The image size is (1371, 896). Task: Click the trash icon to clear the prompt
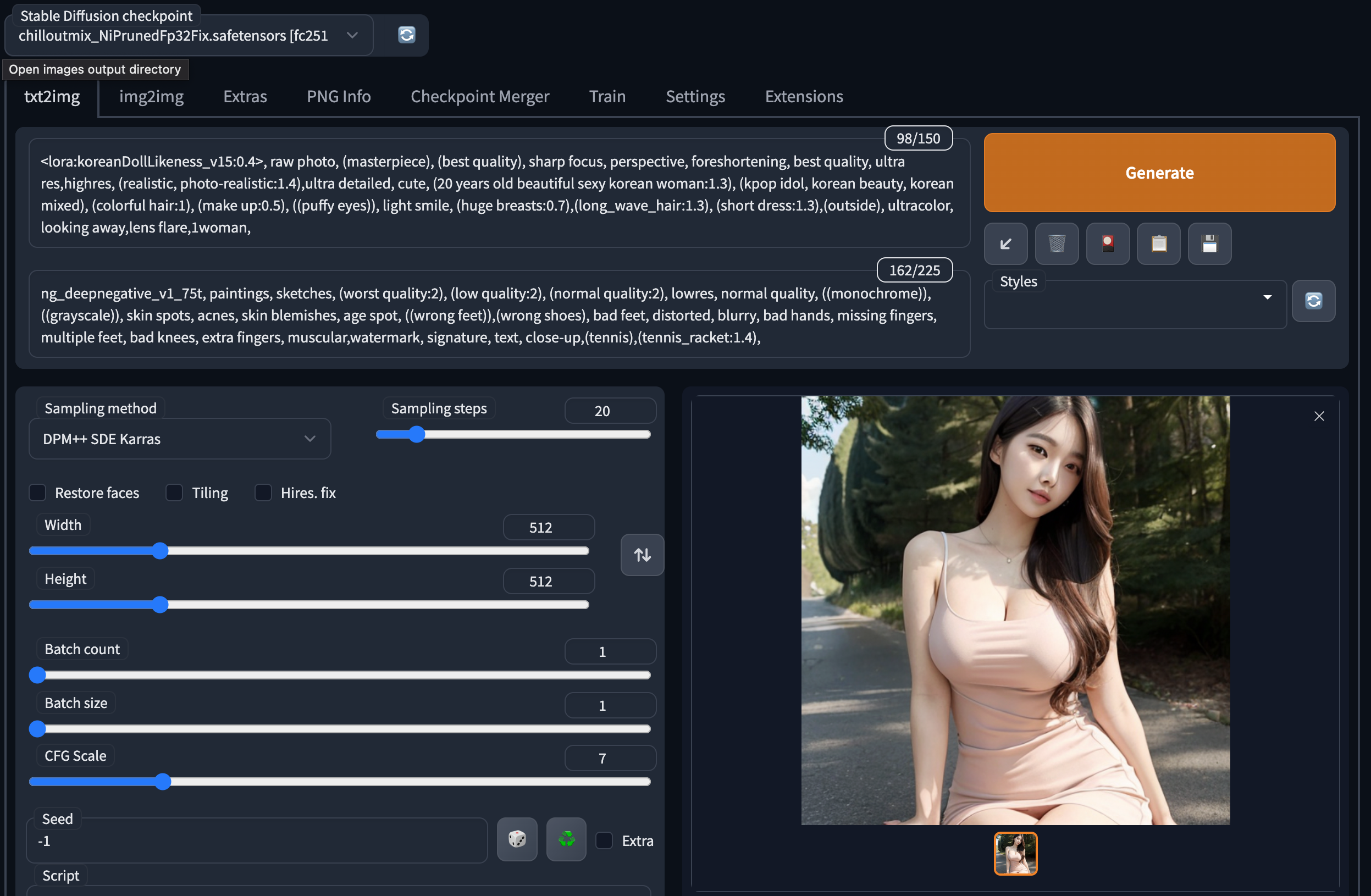pyautogui.click(x=1057, y=244)
